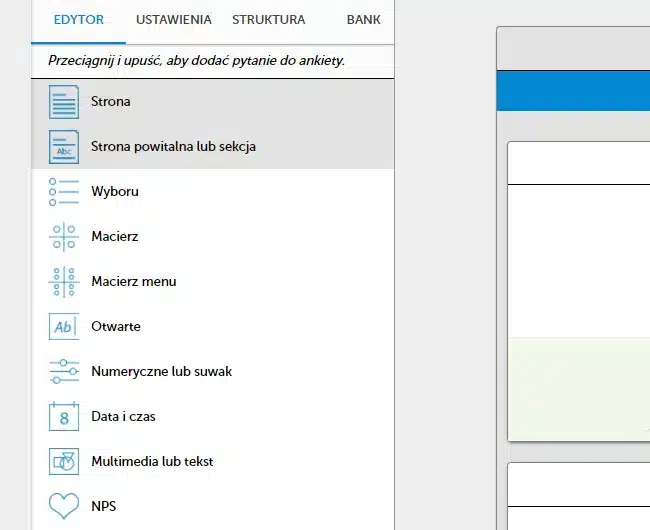Switch to the EDYTOR tab
The image size is (650, 530).
79,20
